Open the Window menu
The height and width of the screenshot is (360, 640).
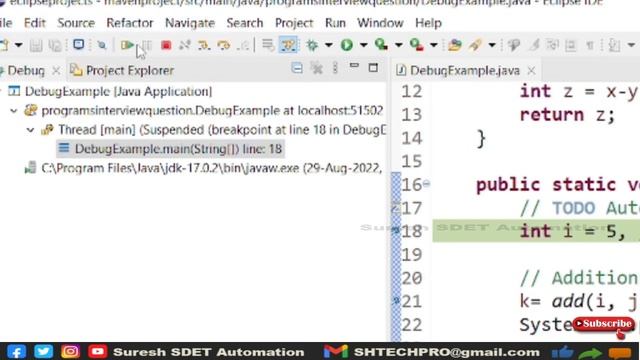coord(380,23)
